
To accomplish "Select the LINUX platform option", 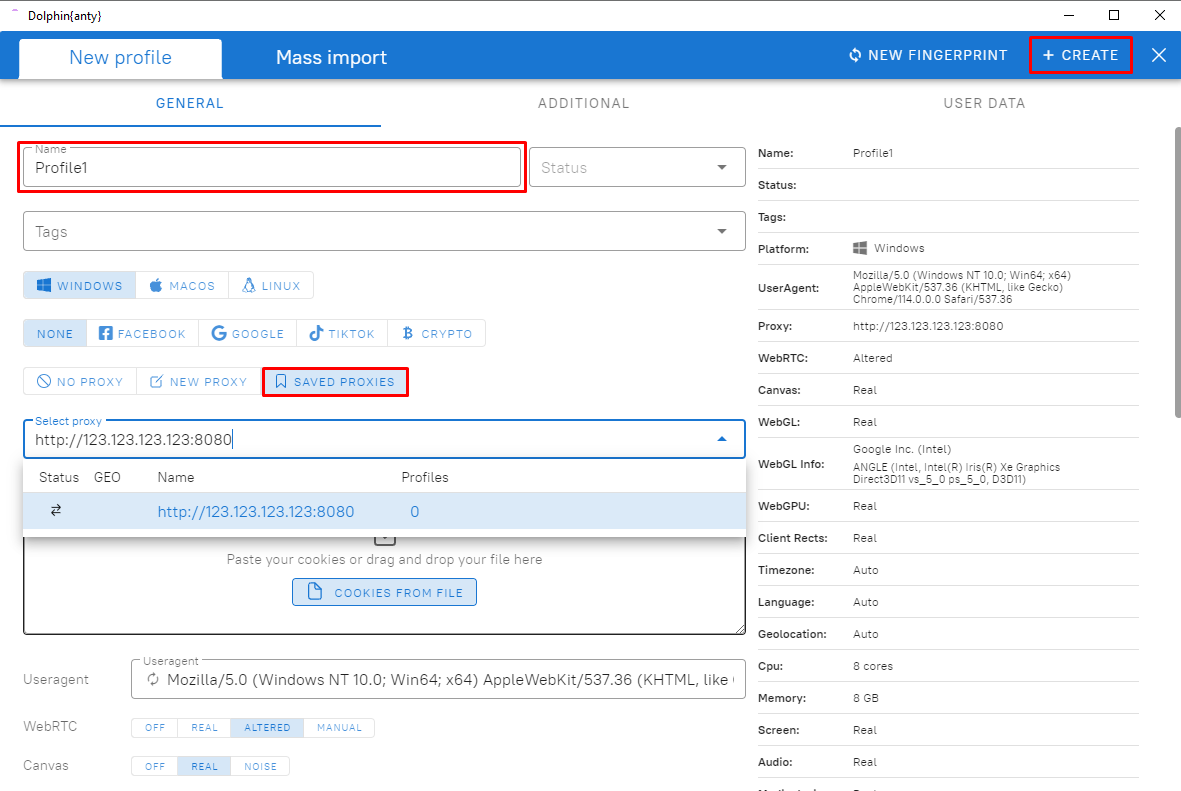I will click(x=271, y=286).
